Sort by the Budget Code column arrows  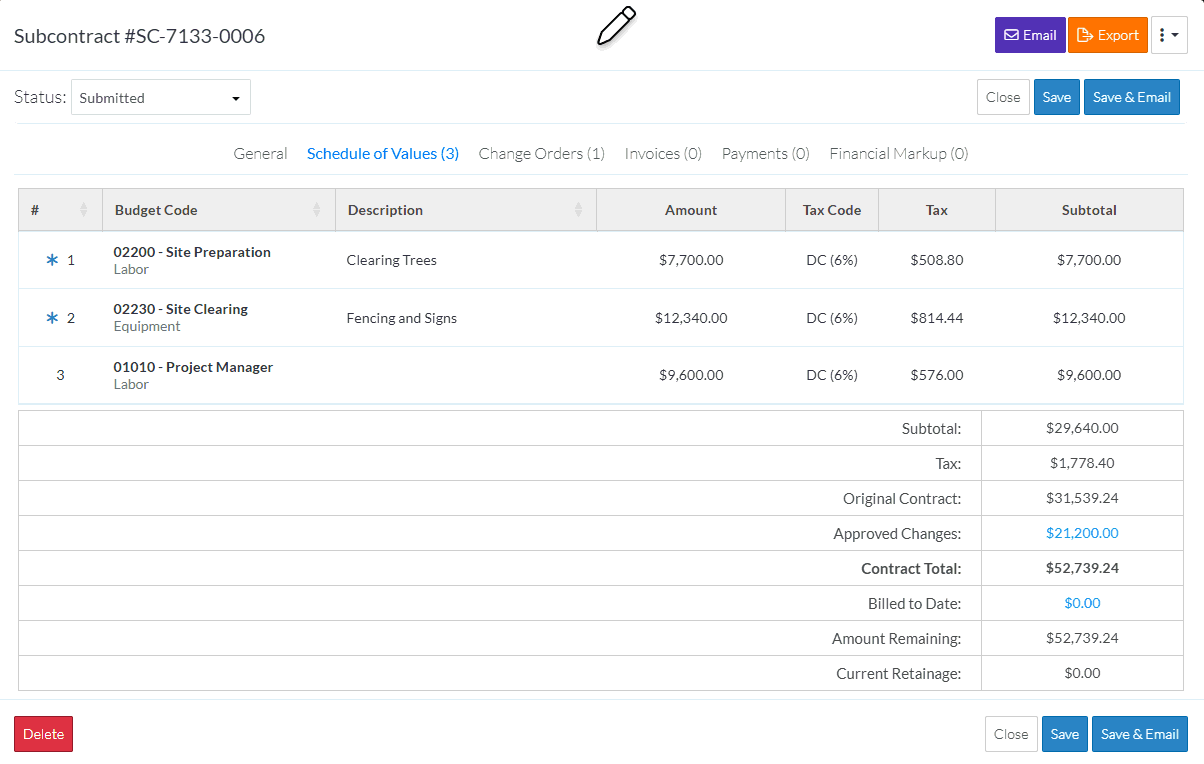pyautogui.click(x=317, y=210)
